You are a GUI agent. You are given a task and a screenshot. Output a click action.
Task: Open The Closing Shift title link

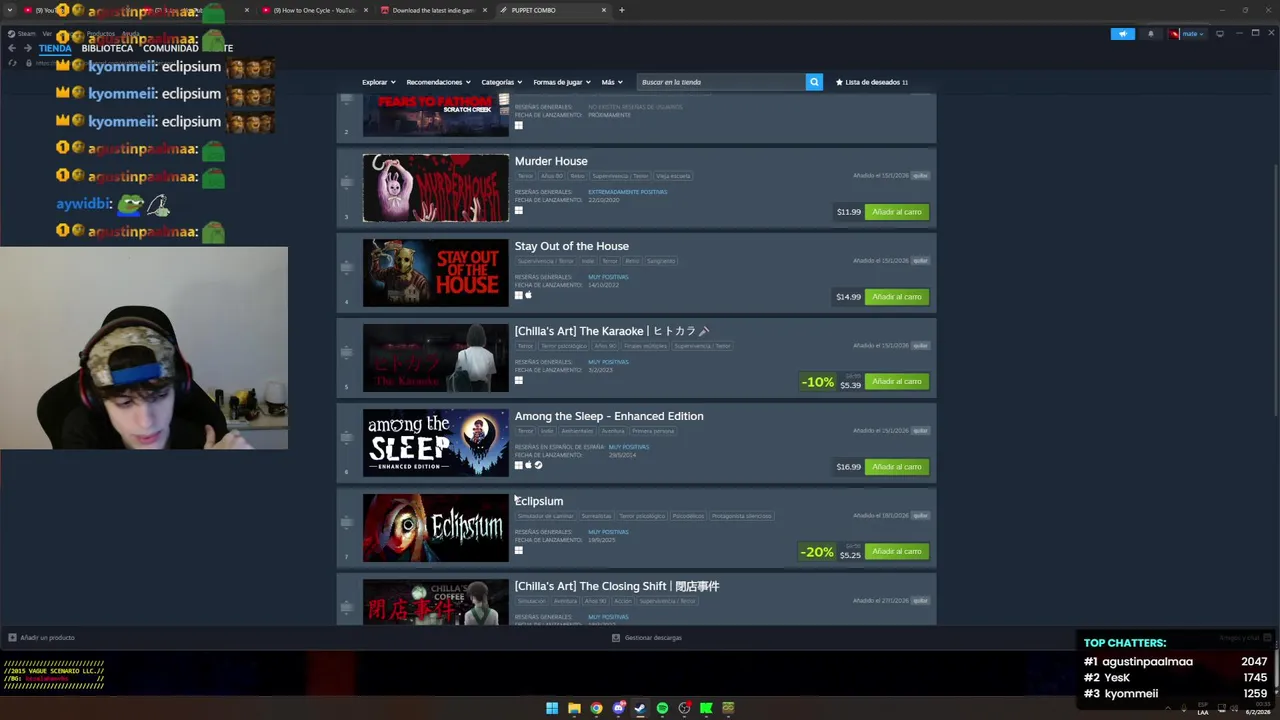[617, 586]
